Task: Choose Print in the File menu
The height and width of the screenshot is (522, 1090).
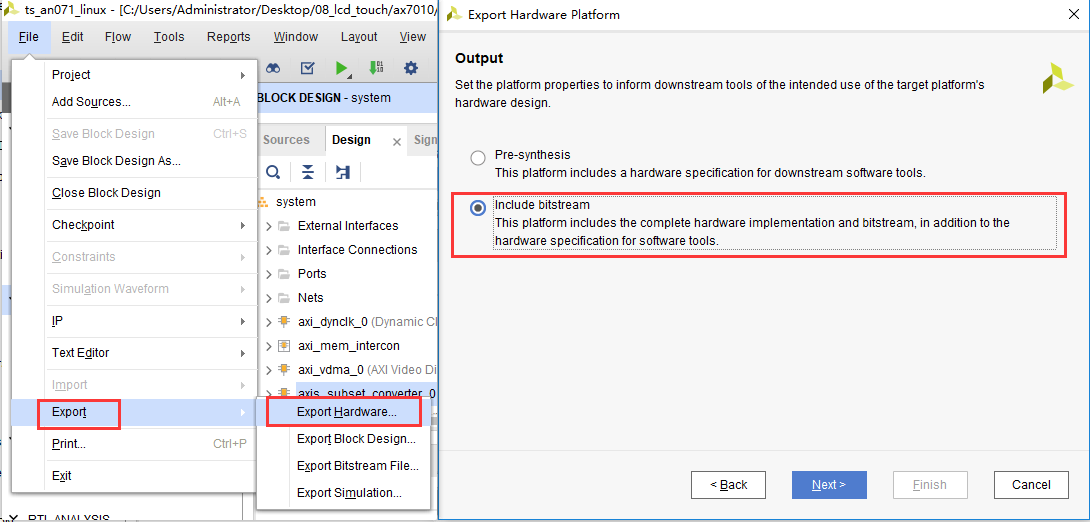Action: click(134, 443)
